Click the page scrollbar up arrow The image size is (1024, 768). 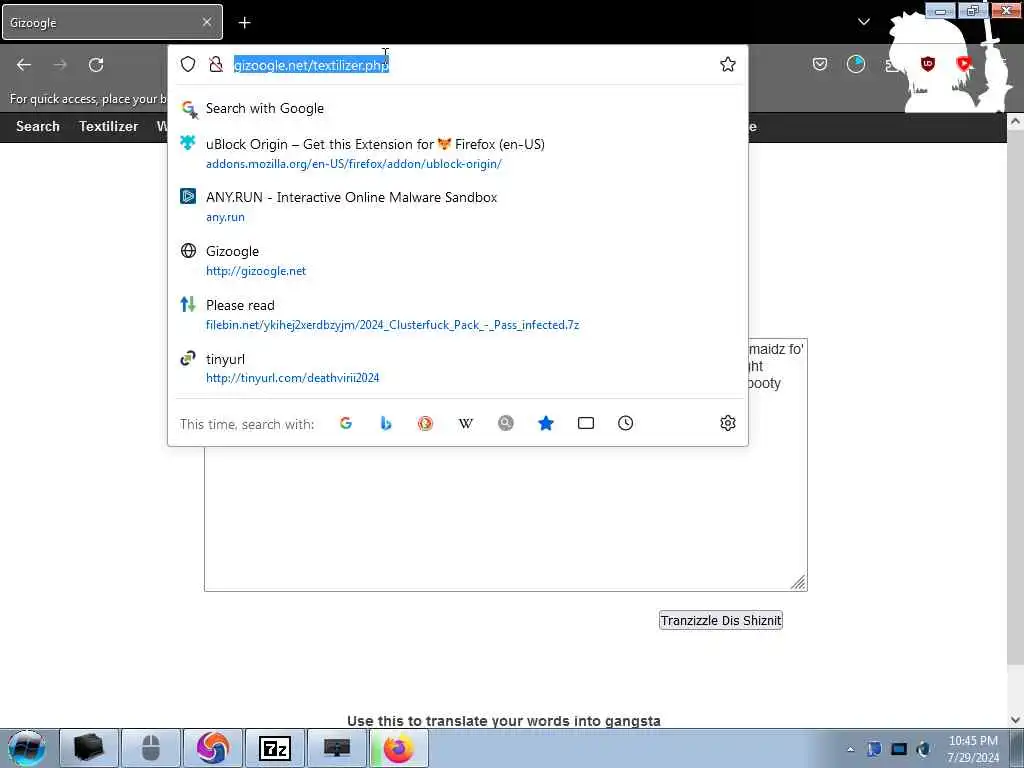coord(1016,121)
